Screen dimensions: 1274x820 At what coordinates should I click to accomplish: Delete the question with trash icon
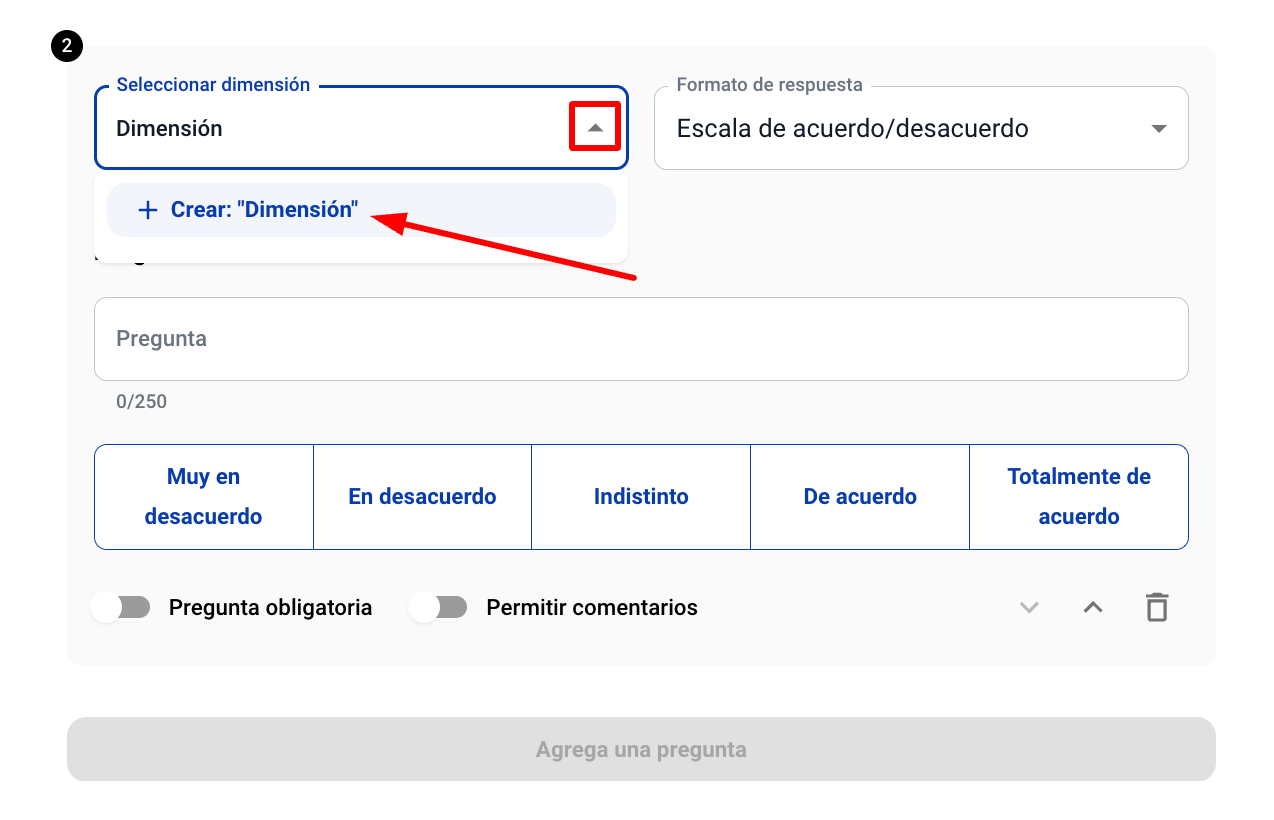tap(1157, 607)
